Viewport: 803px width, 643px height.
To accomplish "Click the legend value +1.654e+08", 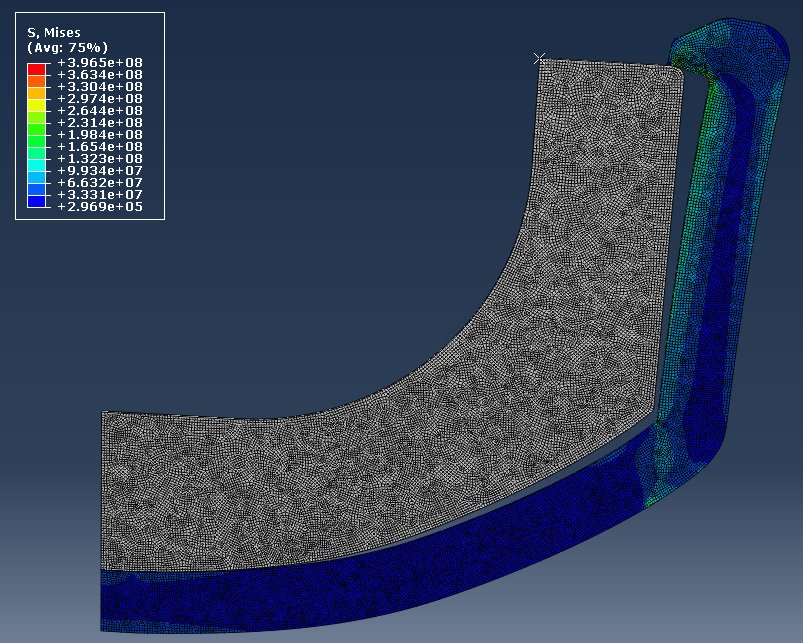I will click(x=100, y=147).
